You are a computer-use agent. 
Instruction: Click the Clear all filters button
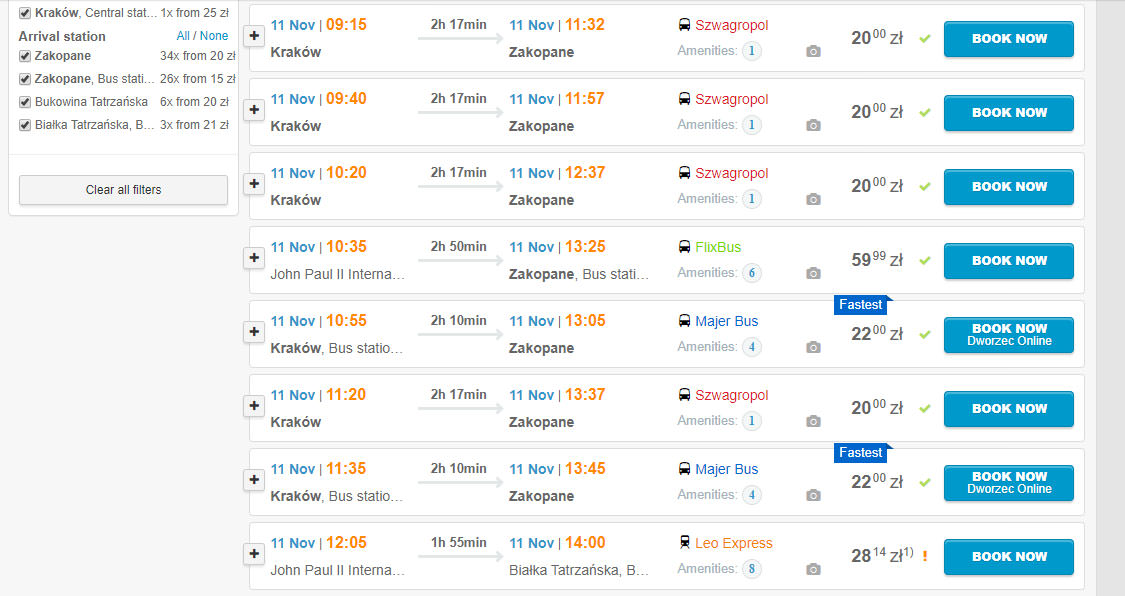[123, 190]
